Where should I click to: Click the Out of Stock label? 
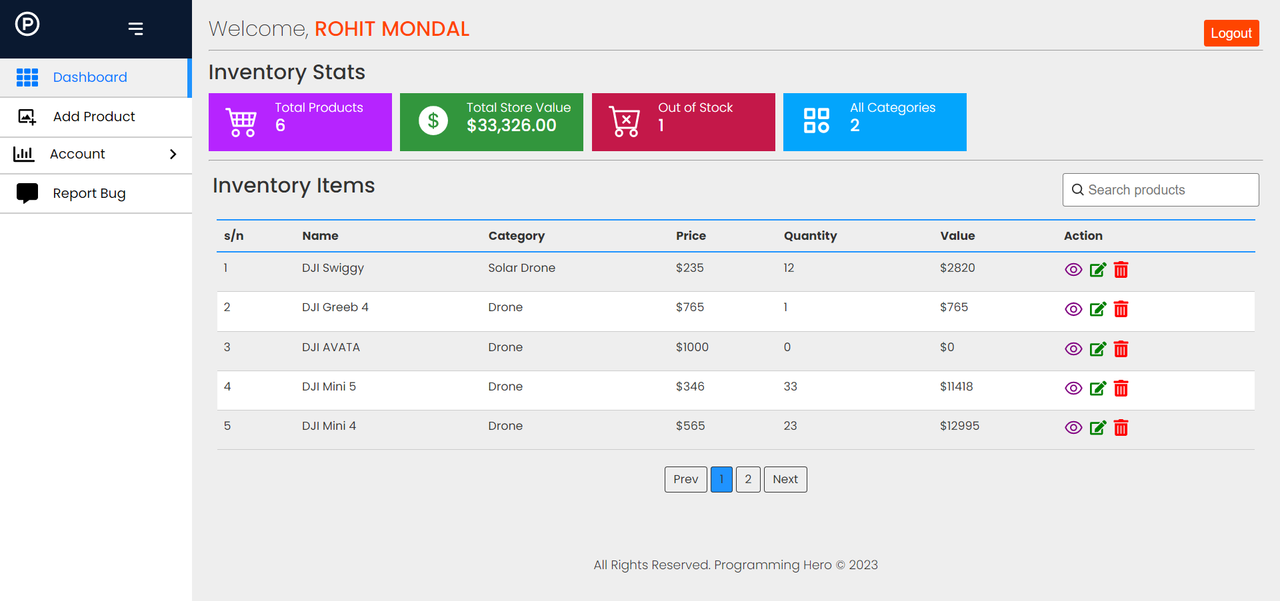point(695,107)
